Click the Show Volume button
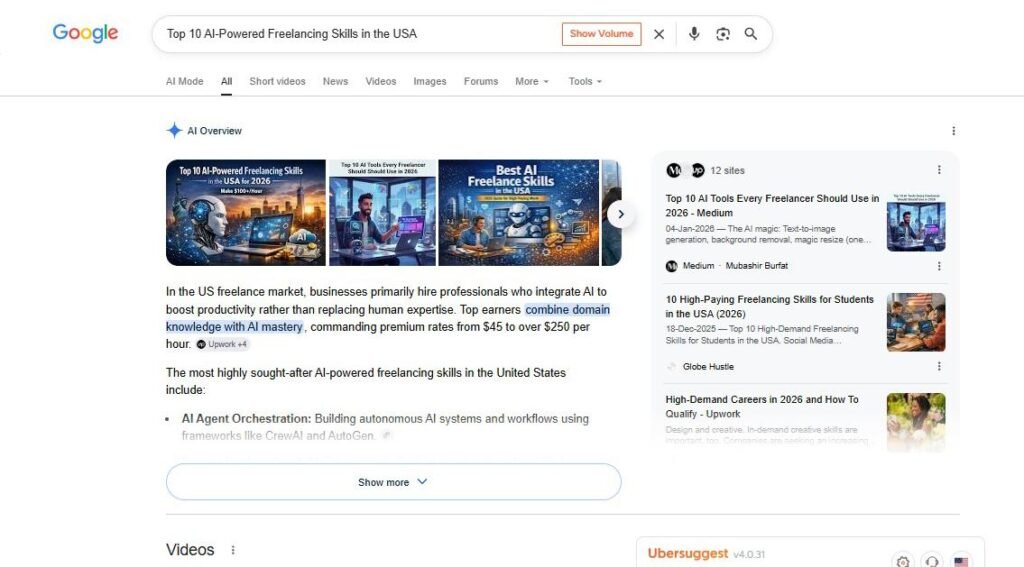 coord(601,34)
